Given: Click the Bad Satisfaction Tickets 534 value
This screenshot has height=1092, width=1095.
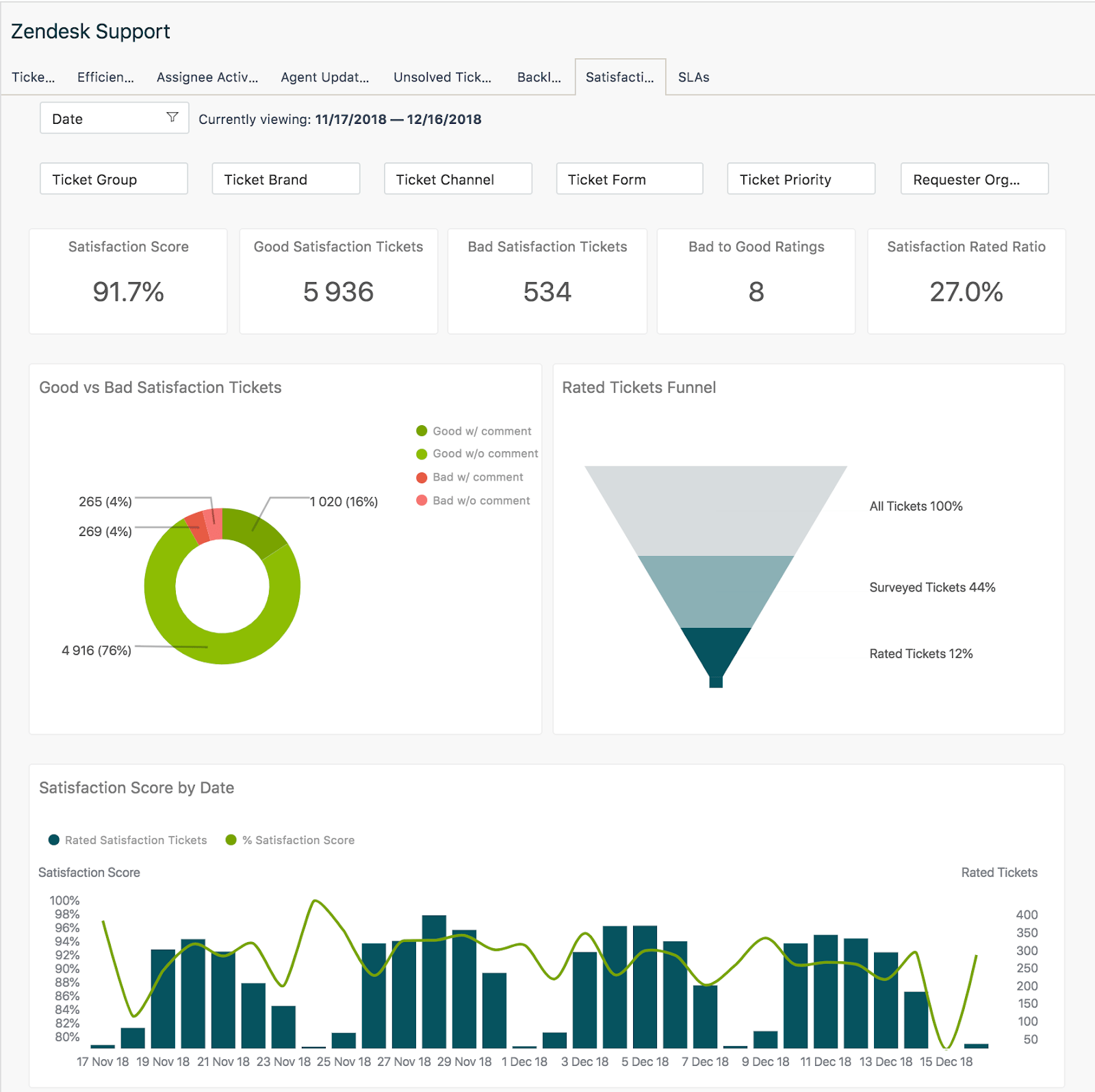Looking at the screenshot, I should pos(547,292).
